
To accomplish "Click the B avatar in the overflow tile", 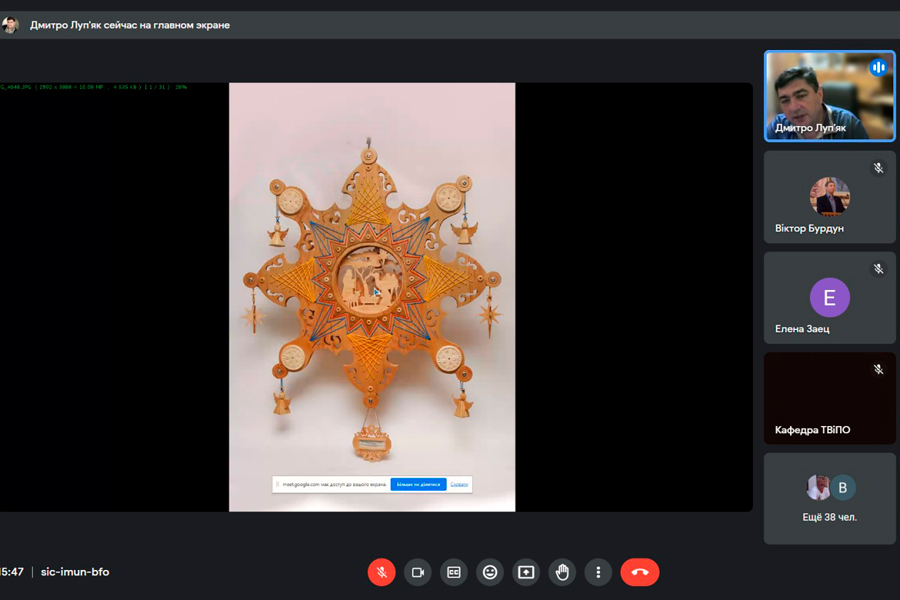I will (843, 487).
